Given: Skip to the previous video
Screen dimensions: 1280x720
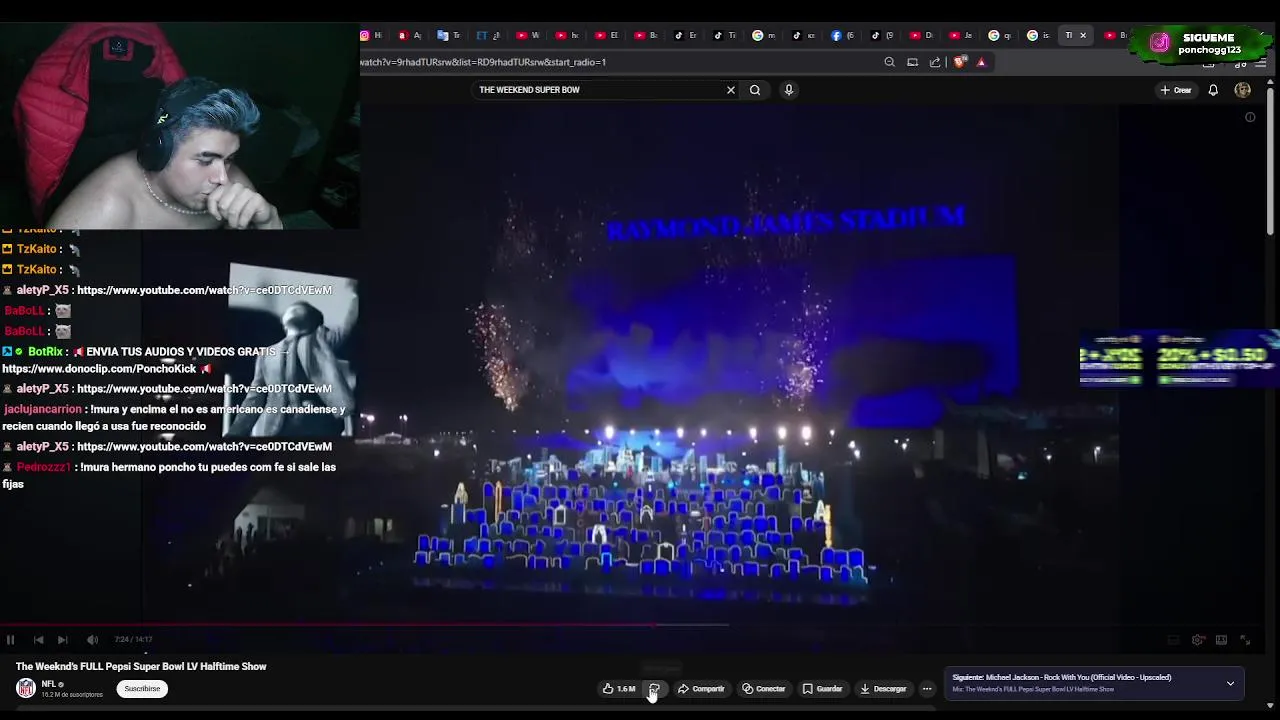Looking at the screenshot, I should 38,640.
